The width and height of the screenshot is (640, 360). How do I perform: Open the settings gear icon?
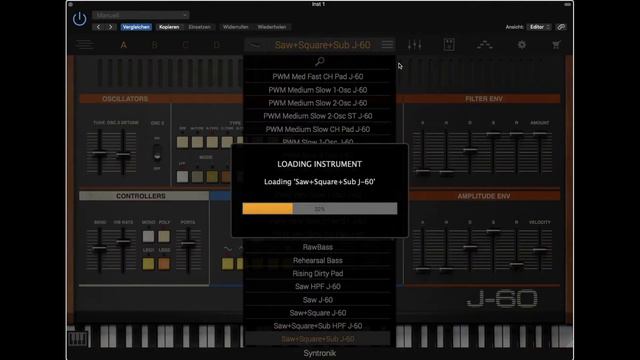pos(522,45)
